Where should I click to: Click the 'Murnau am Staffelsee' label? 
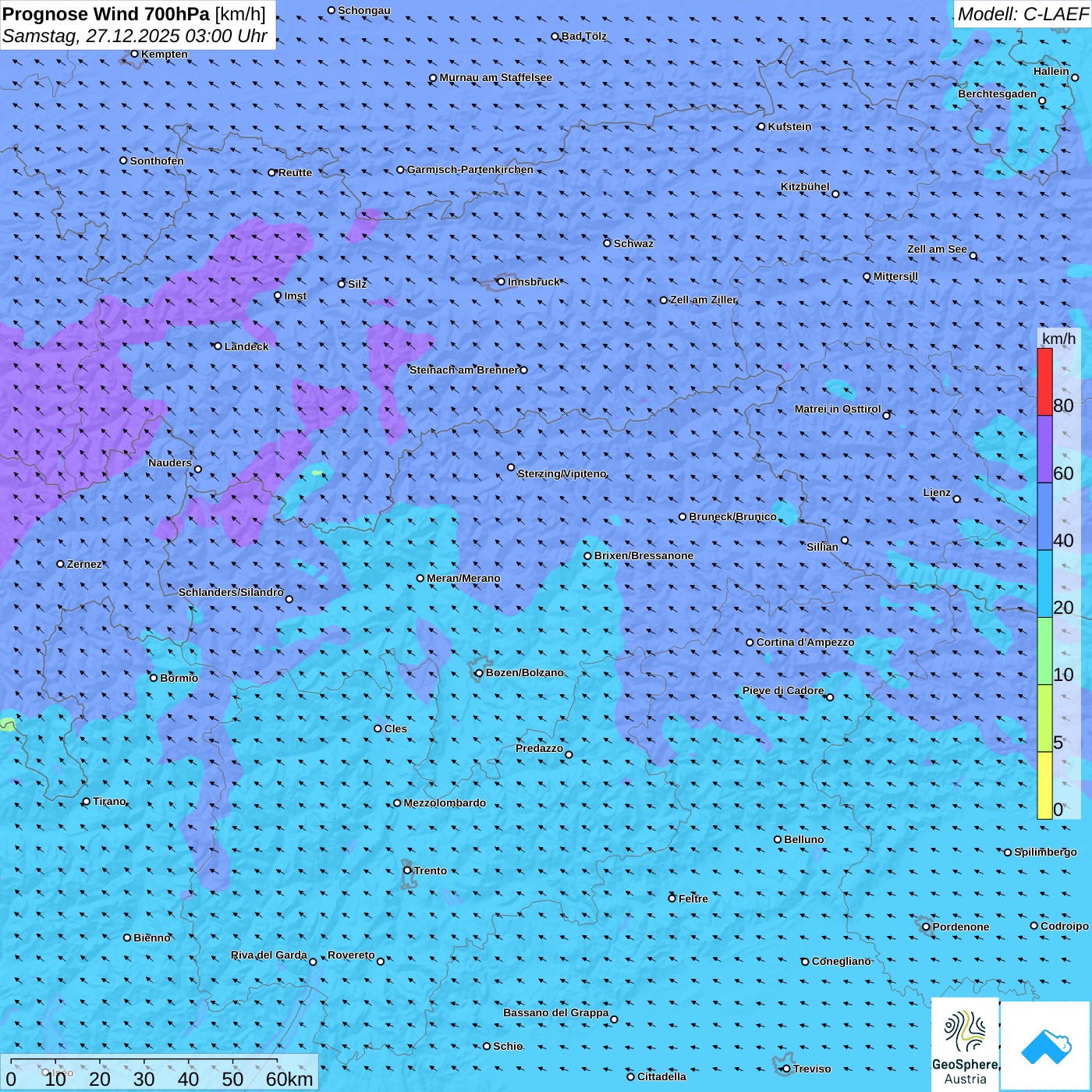[x=495, y=77]
